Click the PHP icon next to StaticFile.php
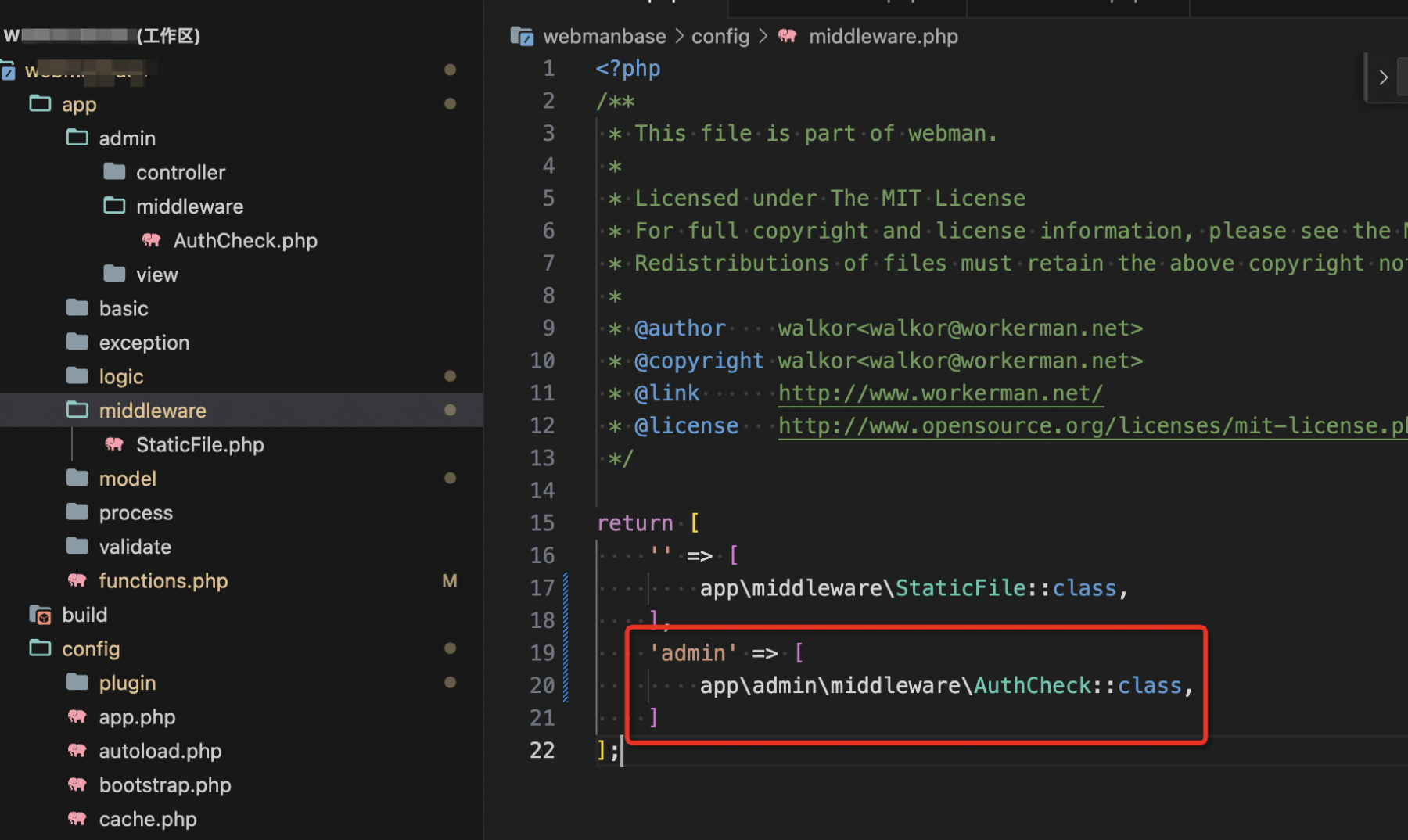 pyautogui.click(x=114, y=444)
